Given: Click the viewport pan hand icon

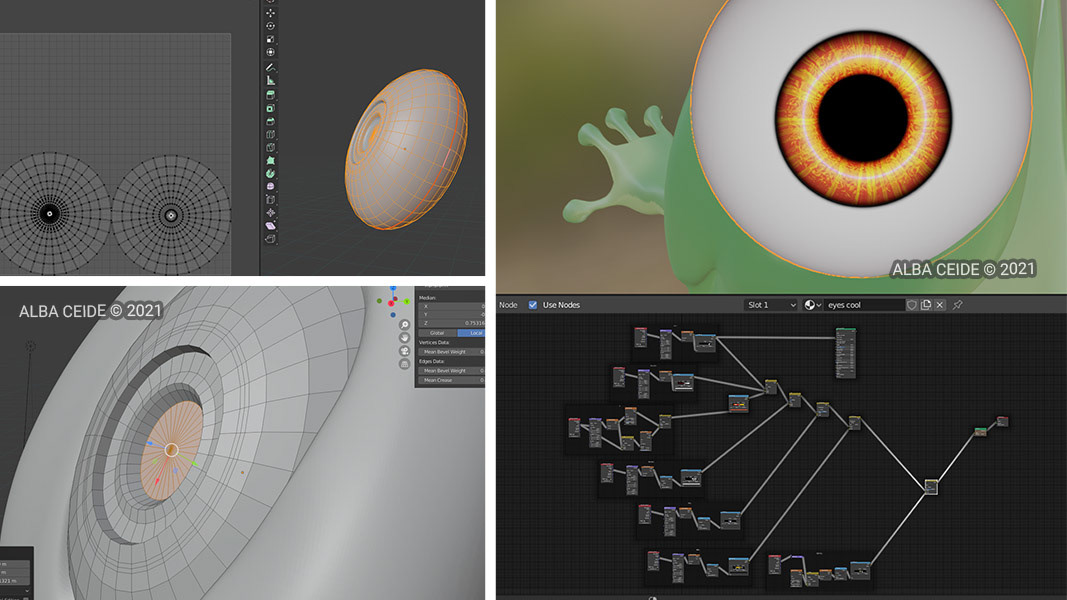Looking at the screenshot, I should pyautogui.click(x=404, y=337).
